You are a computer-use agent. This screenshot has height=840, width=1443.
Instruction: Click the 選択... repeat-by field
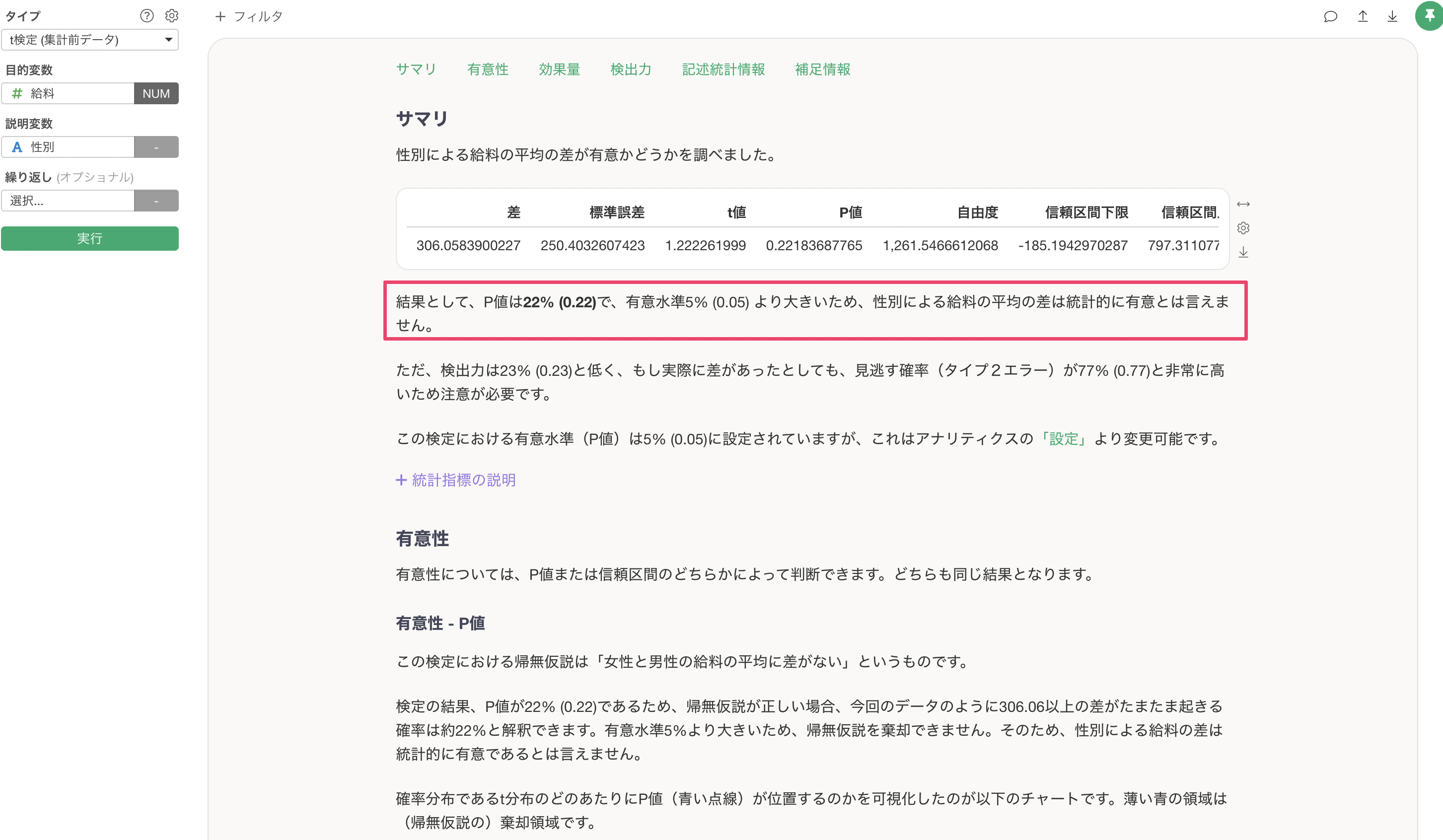(x=68, y=201)
